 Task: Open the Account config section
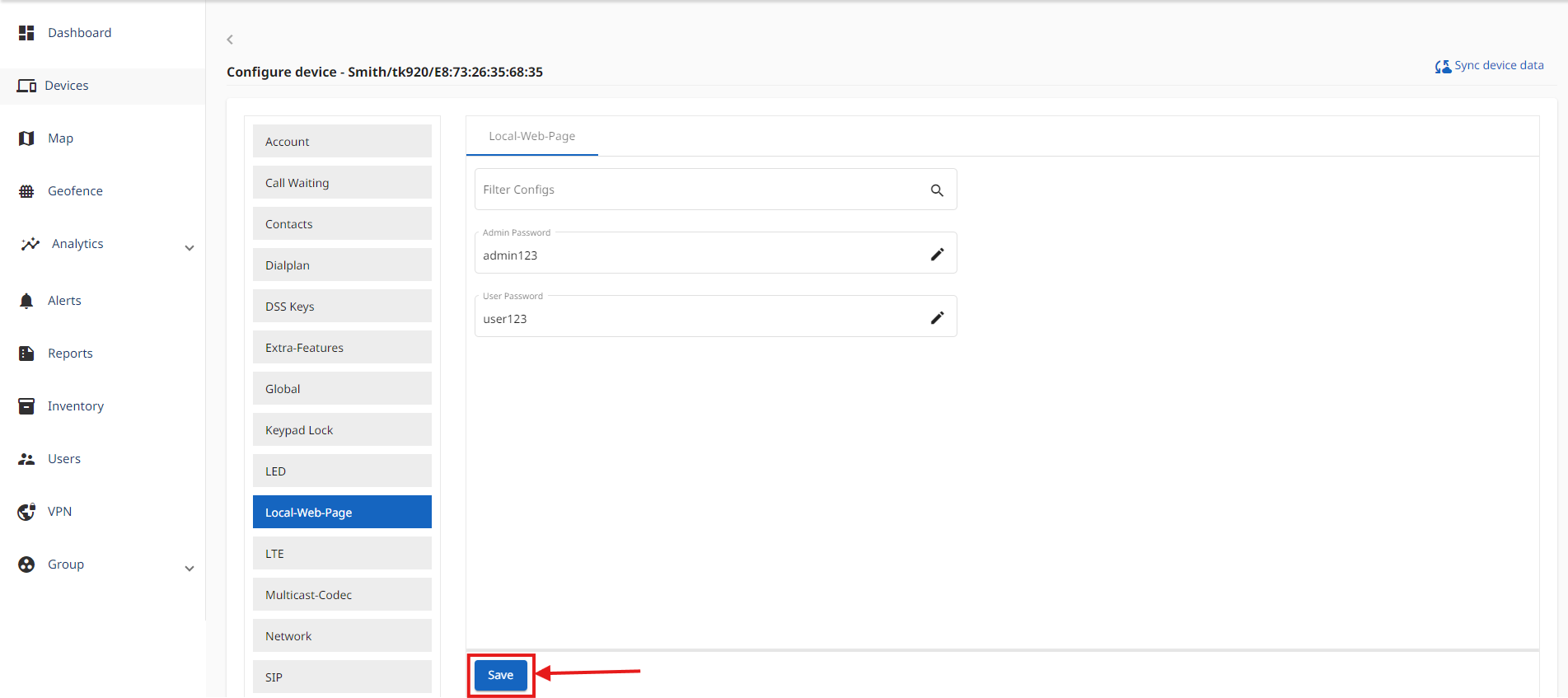click(342, 141)
